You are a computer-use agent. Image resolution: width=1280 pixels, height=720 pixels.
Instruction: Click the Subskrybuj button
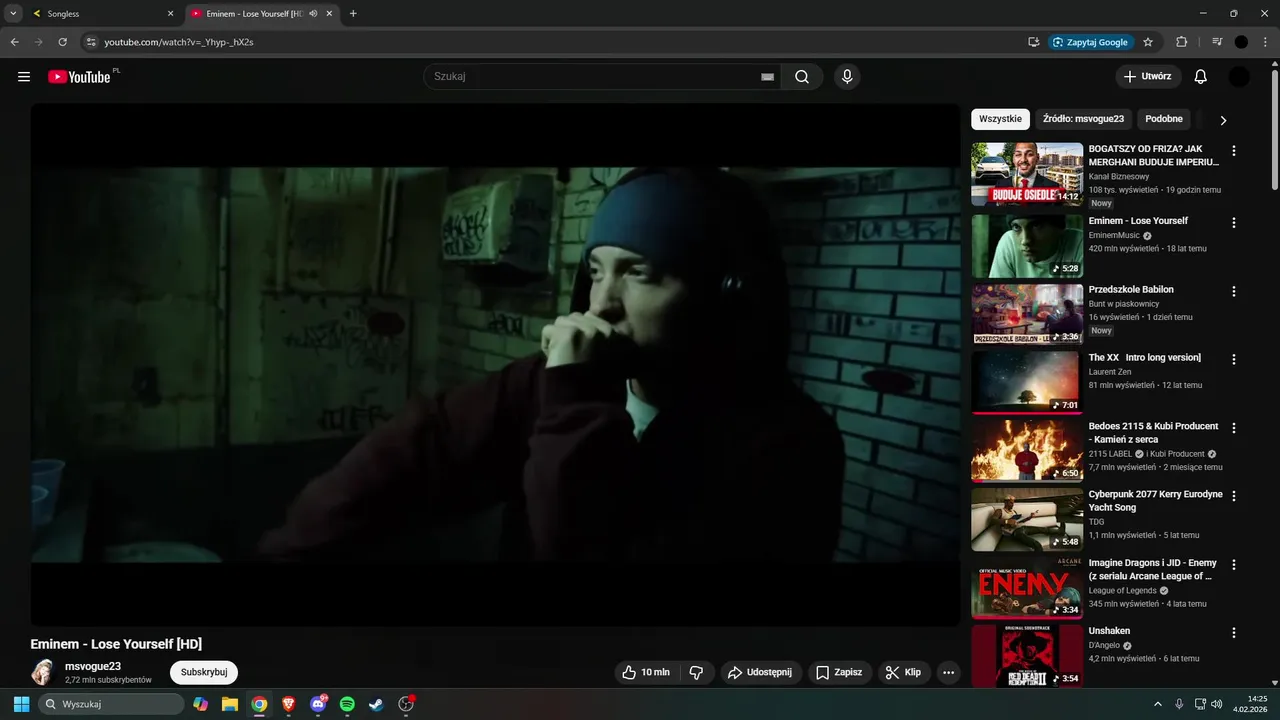click(204, 672)
